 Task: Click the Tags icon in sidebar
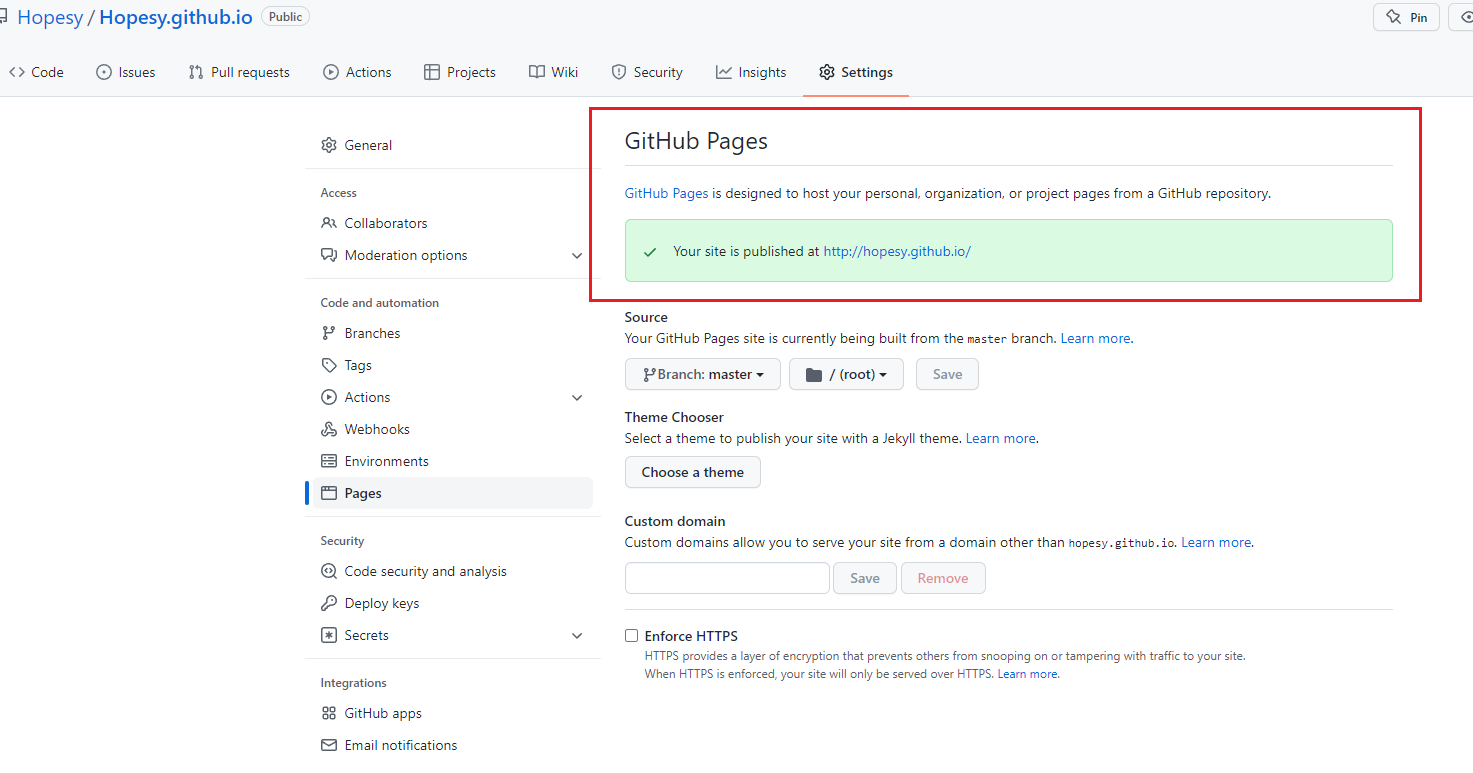[329, 365]
